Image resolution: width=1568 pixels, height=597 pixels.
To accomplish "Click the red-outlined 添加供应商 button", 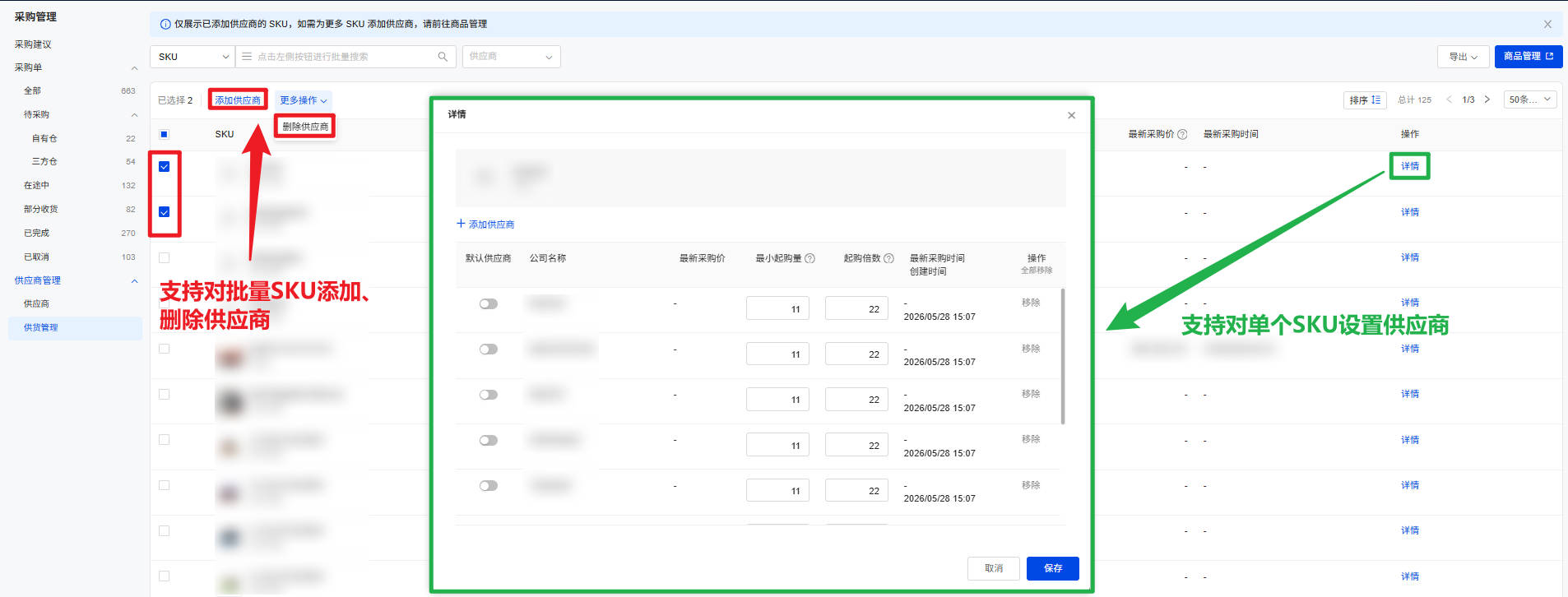I will tap(238, 100).
